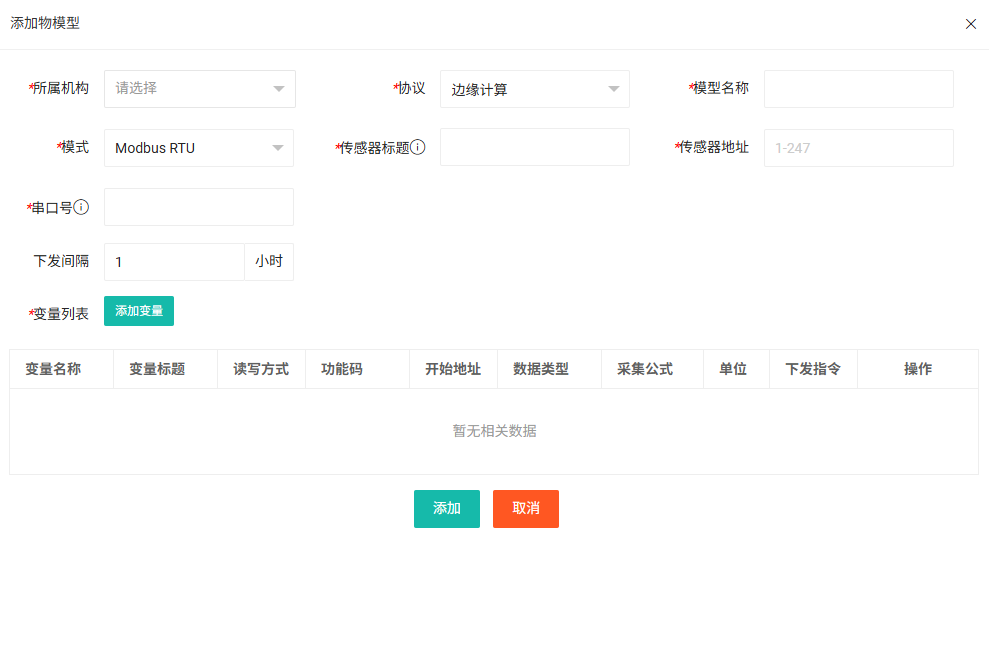
Task: Click the close X of the 添加物模型 dialog
Action: 970,23
